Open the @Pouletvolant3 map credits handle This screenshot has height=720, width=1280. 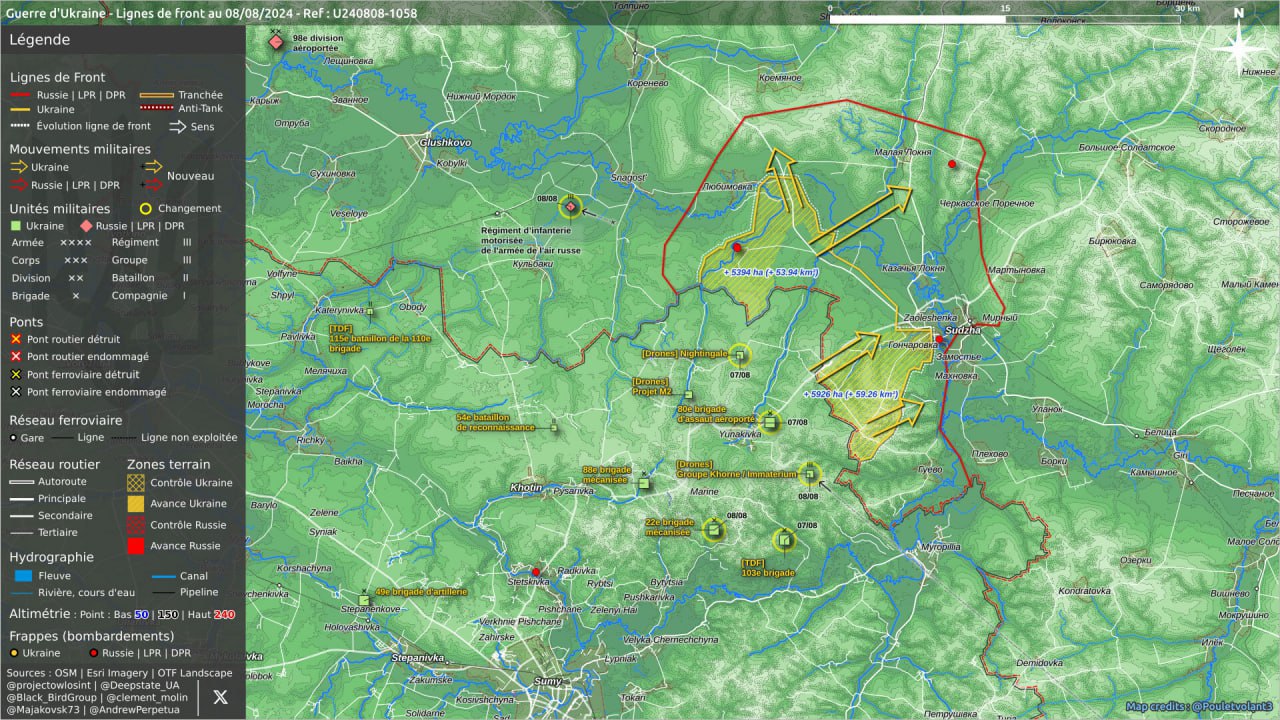pyautogui.click(x=1232, y=707)
